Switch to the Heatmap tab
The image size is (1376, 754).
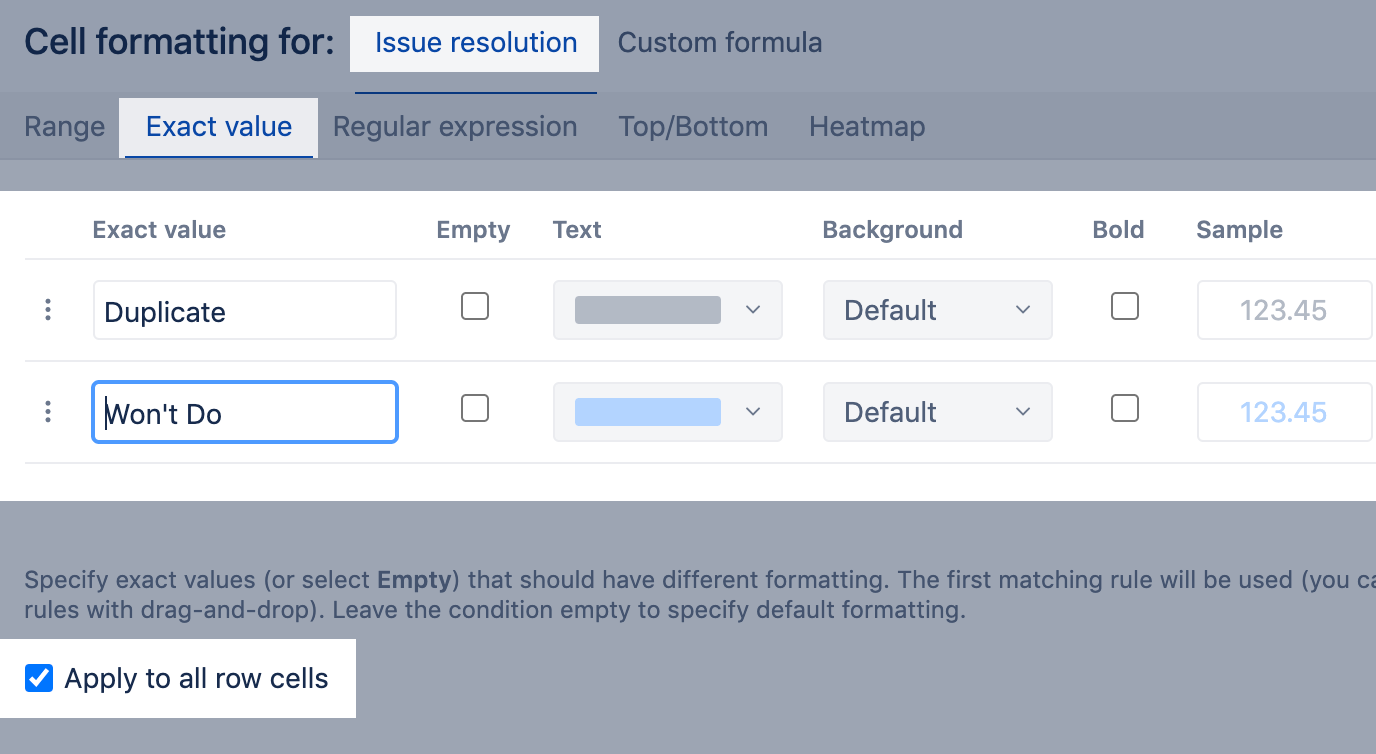867,127
